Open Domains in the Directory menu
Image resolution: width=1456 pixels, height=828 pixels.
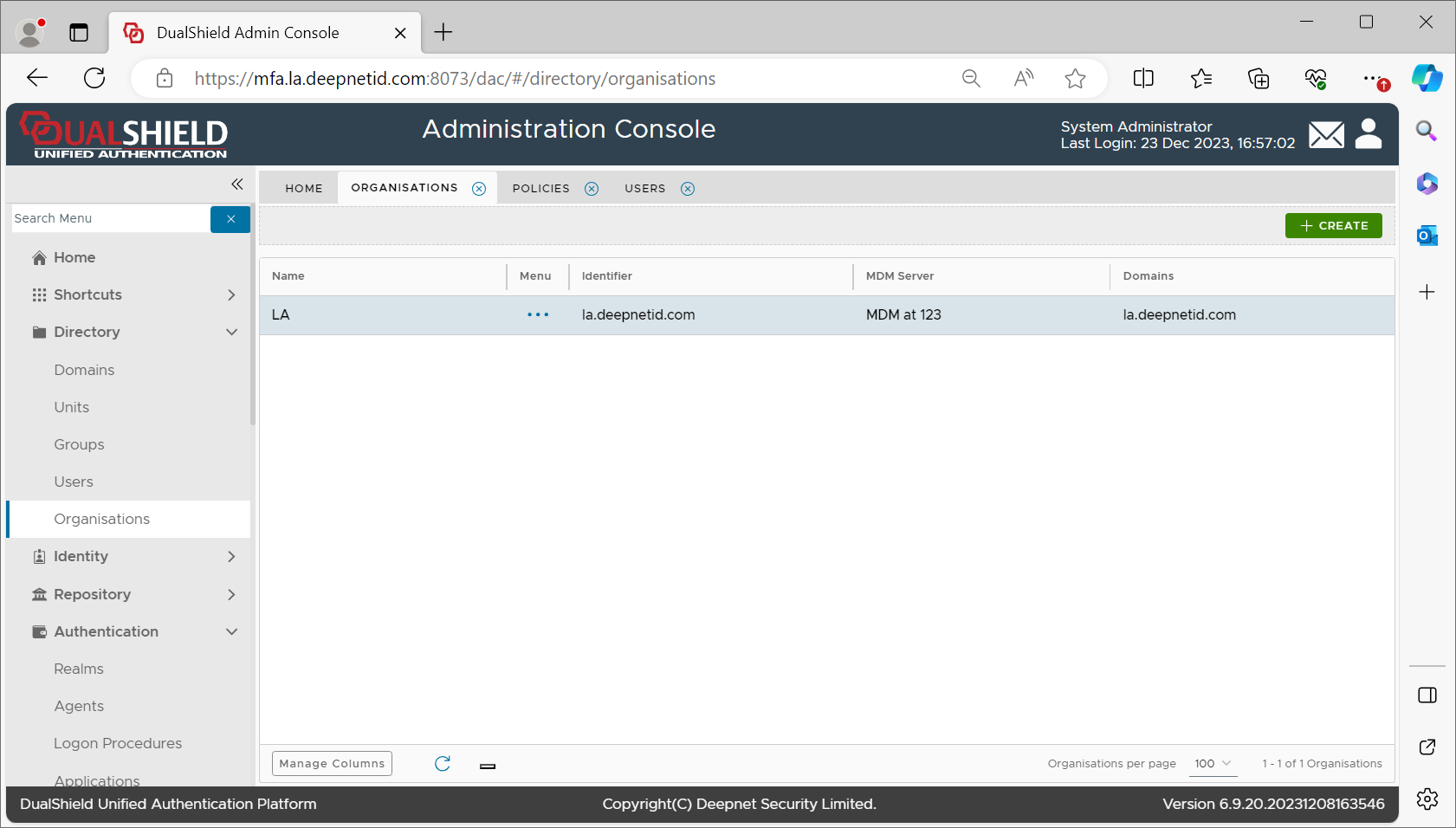click(x=84, y=370)
